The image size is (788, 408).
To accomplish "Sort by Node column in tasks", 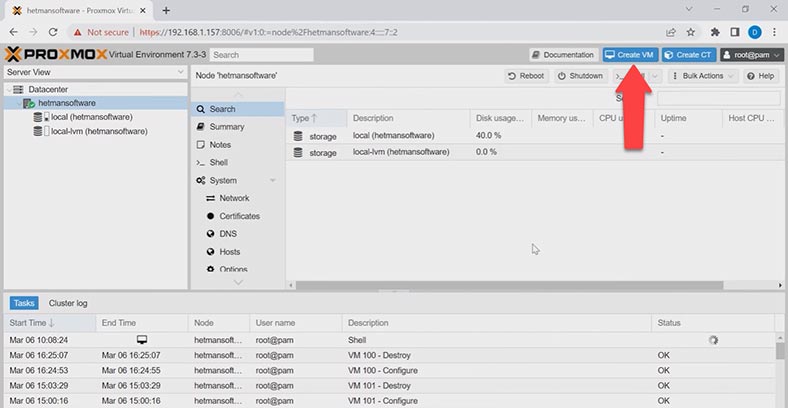I will click(x=219, y=323).
